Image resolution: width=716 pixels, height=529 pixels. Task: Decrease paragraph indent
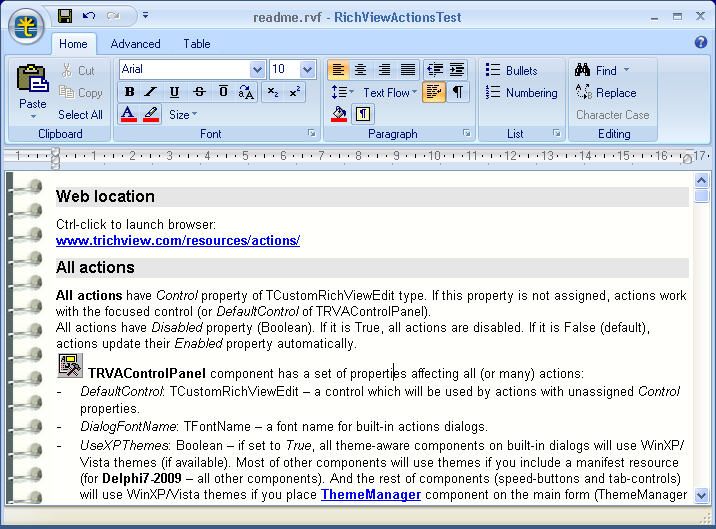click(435, 70)
